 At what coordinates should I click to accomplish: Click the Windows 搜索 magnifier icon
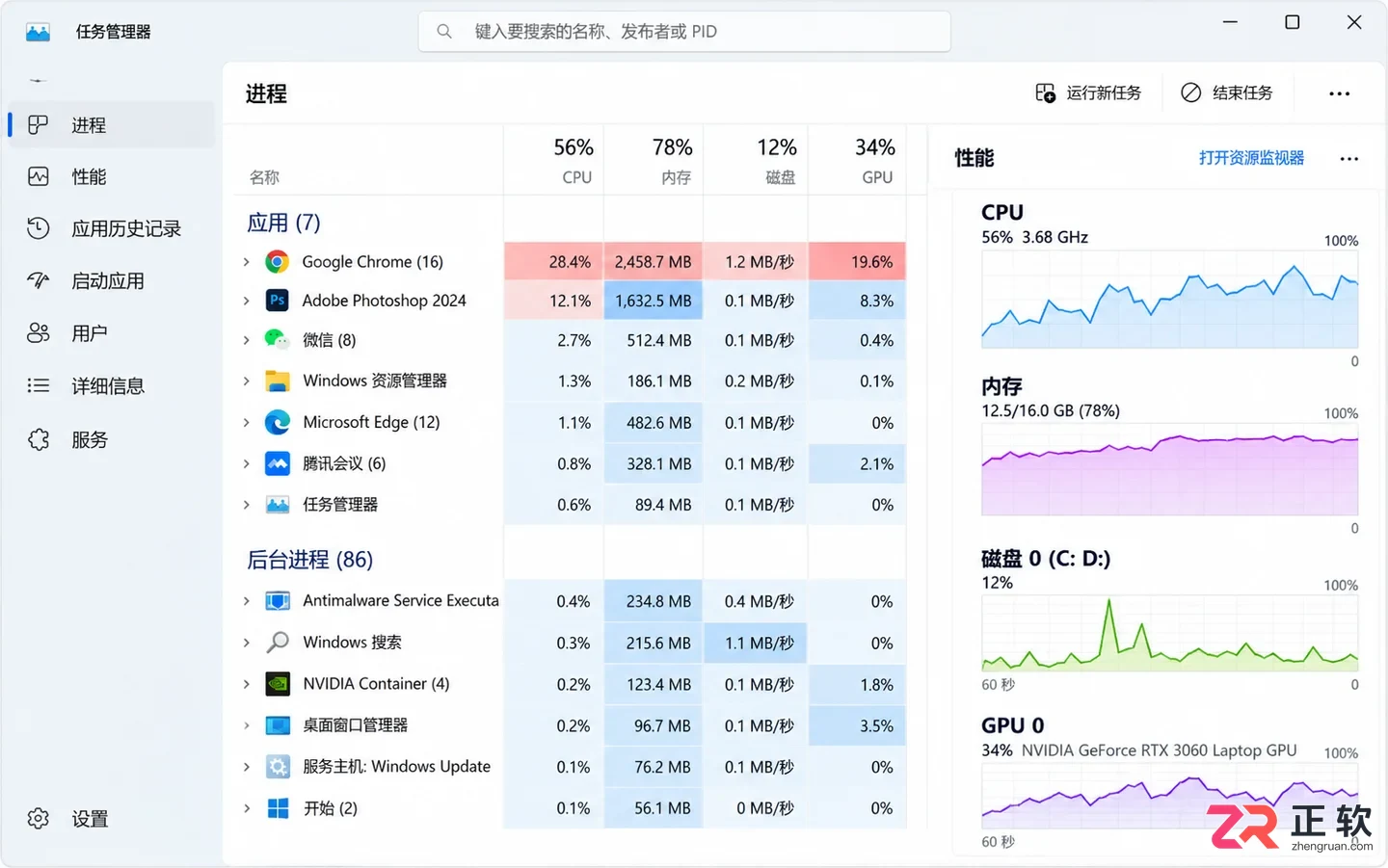click(278, 643)
